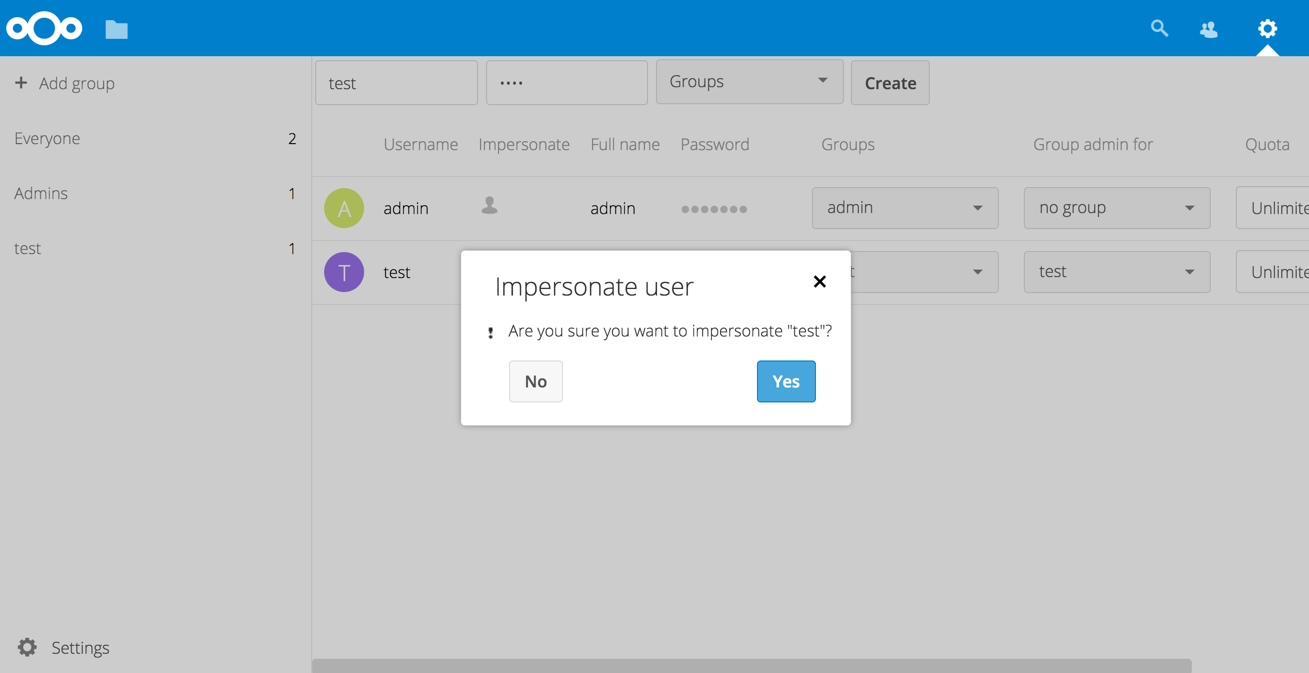Expand test's group admin dropdown

(1116, 272)
